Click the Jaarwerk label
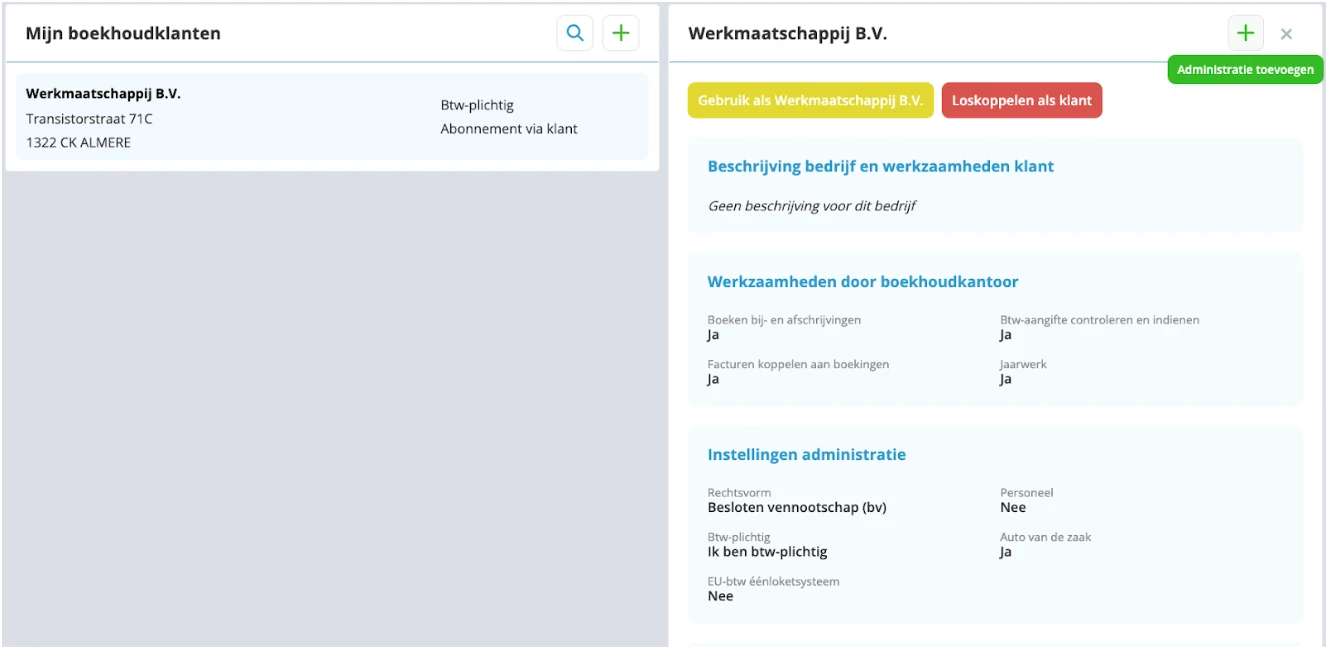The width and height of the screenshot is (1326, 649). (x=1023, y=364)
